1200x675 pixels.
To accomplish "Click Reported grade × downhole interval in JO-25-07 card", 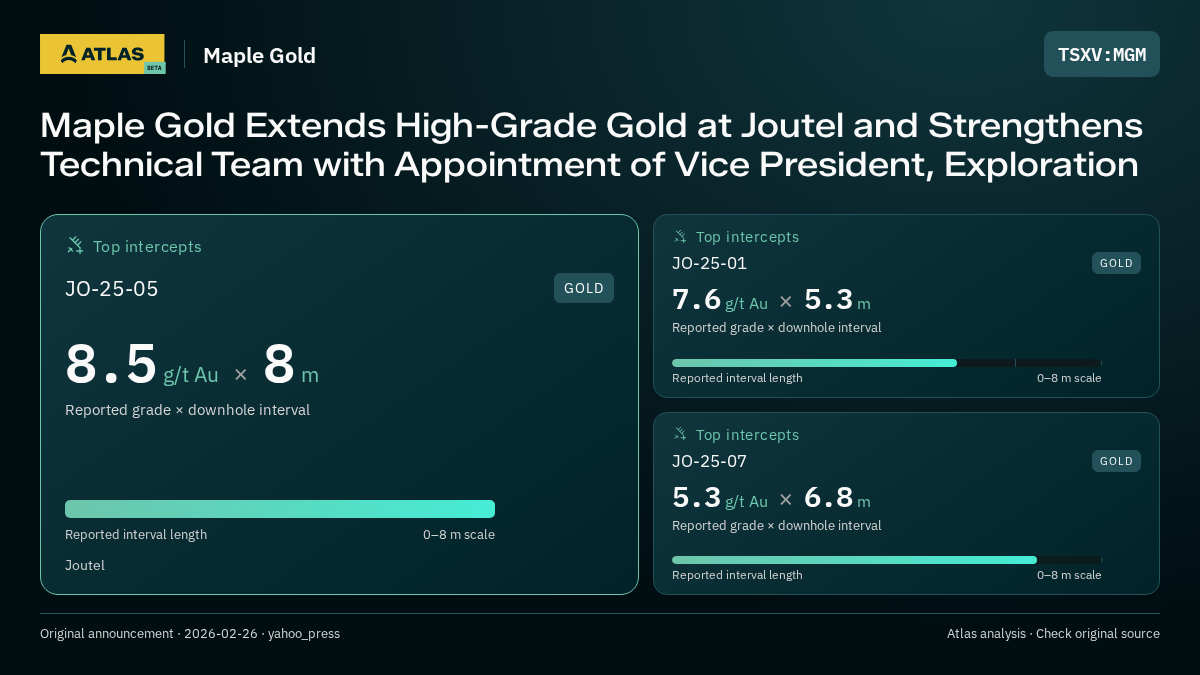I will click(777, 526).
